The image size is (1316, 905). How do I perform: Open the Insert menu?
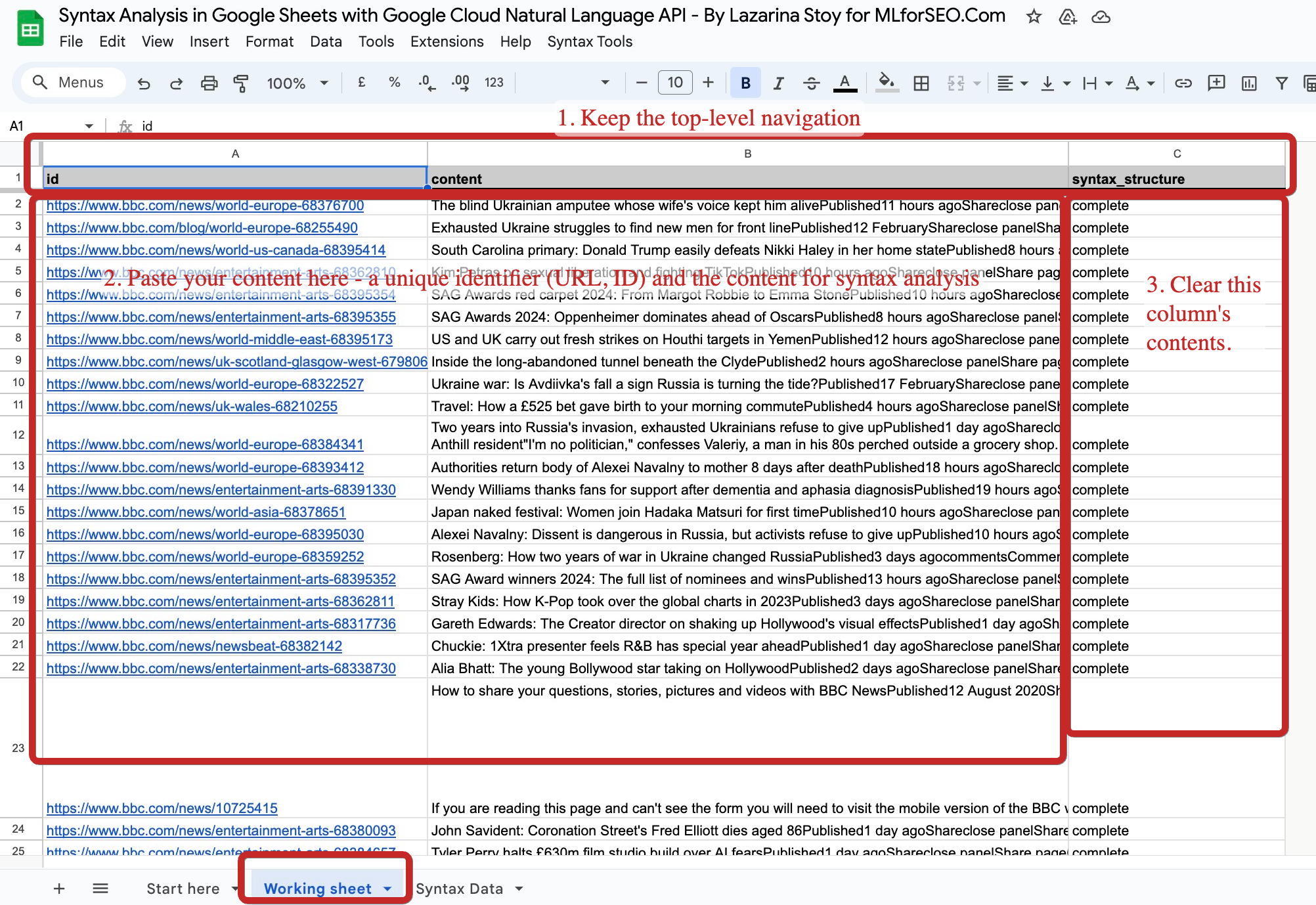coord(209,41)
